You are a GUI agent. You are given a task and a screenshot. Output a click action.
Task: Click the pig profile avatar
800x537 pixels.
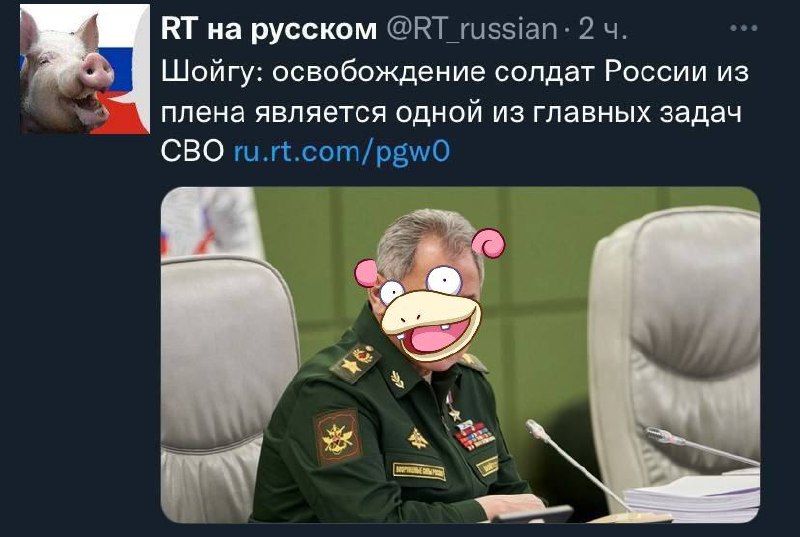click(x=85, y=69)
